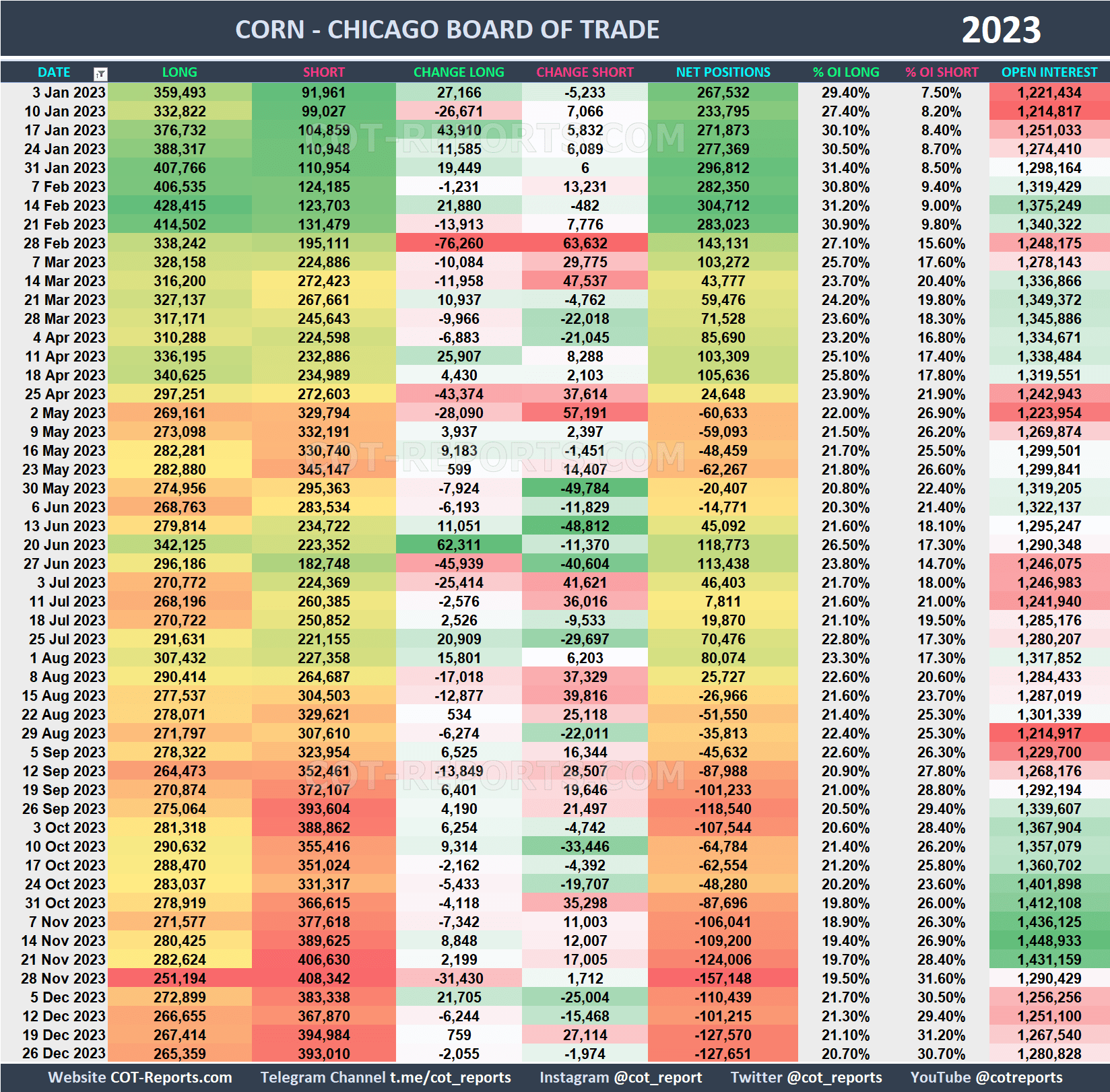Click the CORN - CHICAGO BOARD OF TRADE title
The image size is (1110, 1092).
pyautogui.click(x=447, y=30)
